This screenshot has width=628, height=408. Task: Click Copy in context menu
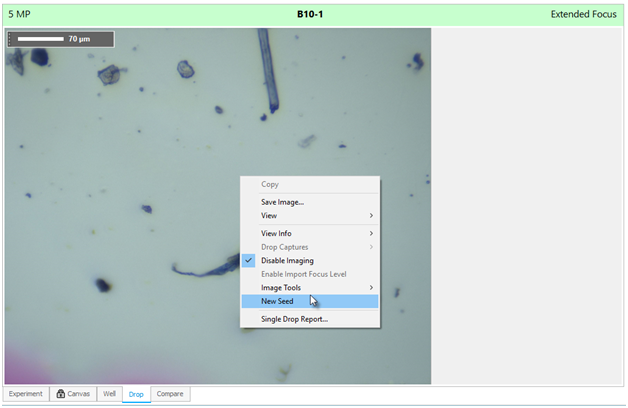[310, 185]
